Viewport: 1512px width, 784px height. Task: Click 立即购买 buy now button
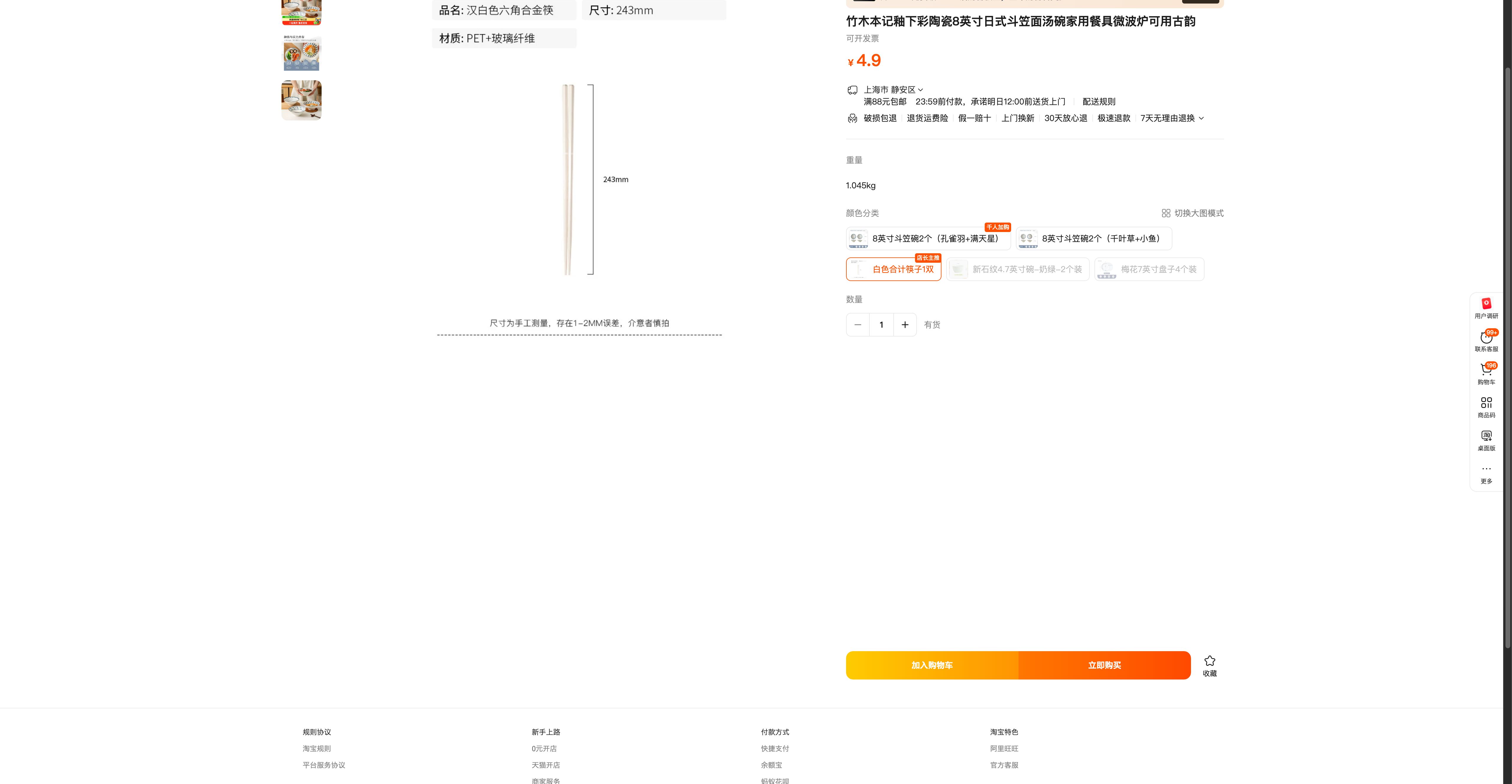[1105, 665]
